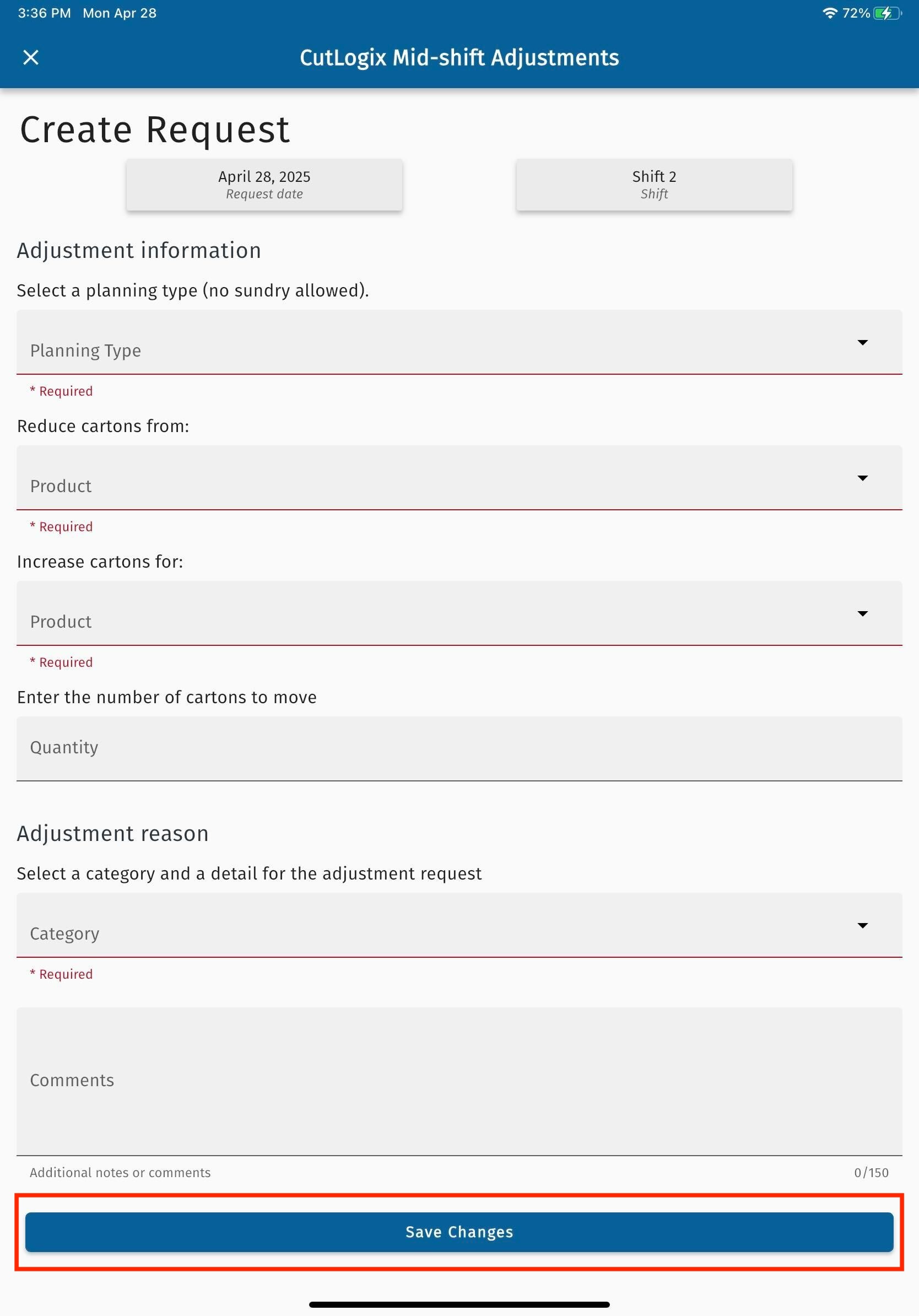Click the Planning Type dropdown arrow
The height and width of the screenshot is (1316, 919).
862,343
